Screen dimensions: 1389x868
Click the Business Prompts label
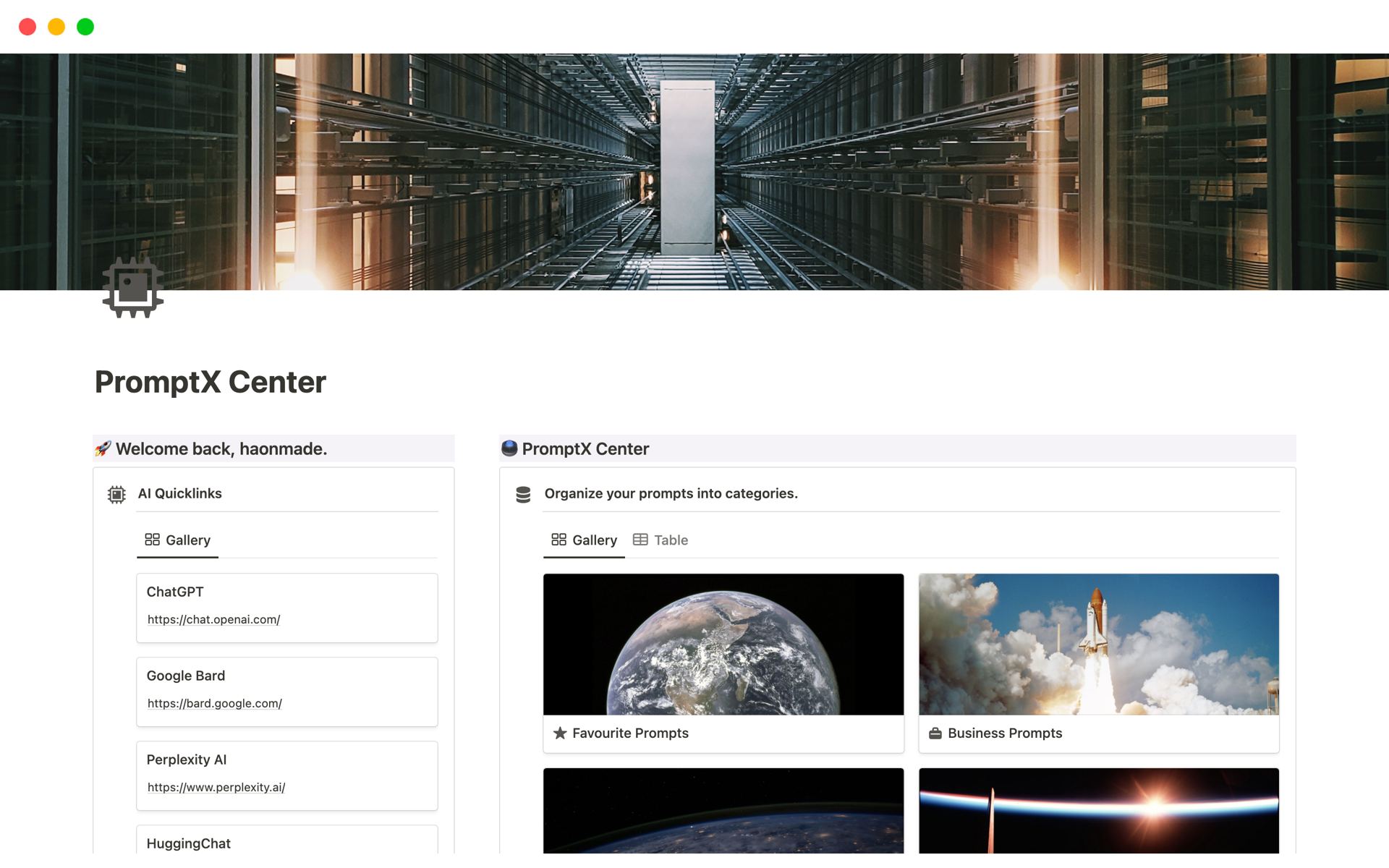pos(1005,733)
